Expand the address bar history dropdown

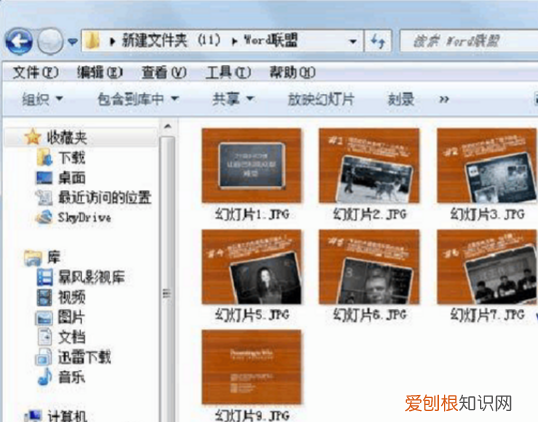coord(352,42)
